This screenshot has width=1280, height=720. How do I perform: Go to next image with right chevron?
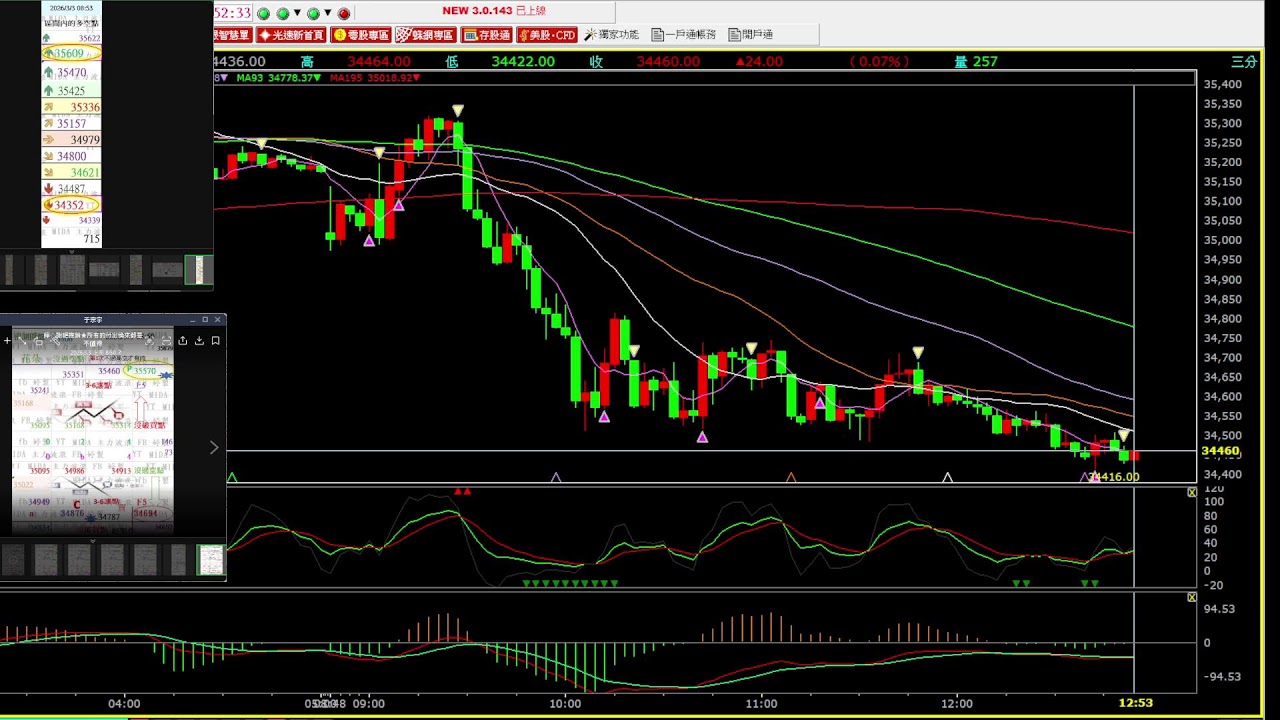(213, 447)
